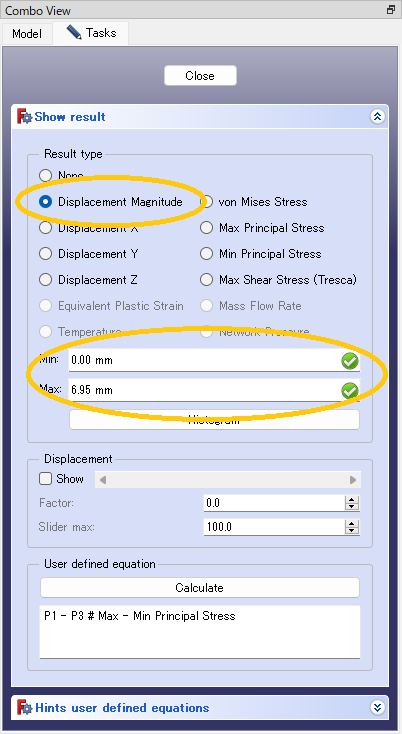
Task: Click the float panel icon in Combo View
Action: [x=391, y=10]
